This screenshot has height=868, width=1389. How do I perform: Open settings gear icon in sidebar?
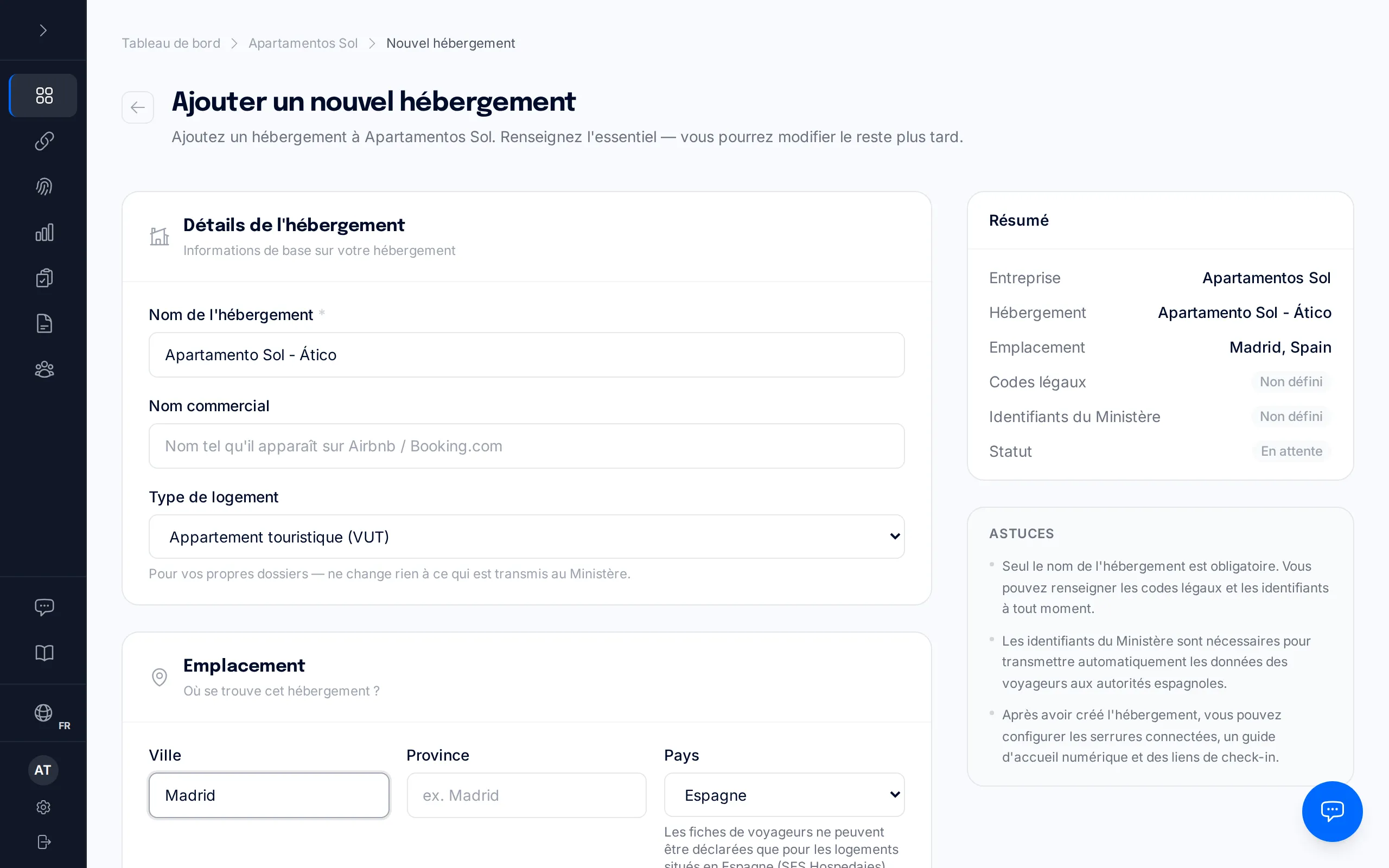pos(43,807)
